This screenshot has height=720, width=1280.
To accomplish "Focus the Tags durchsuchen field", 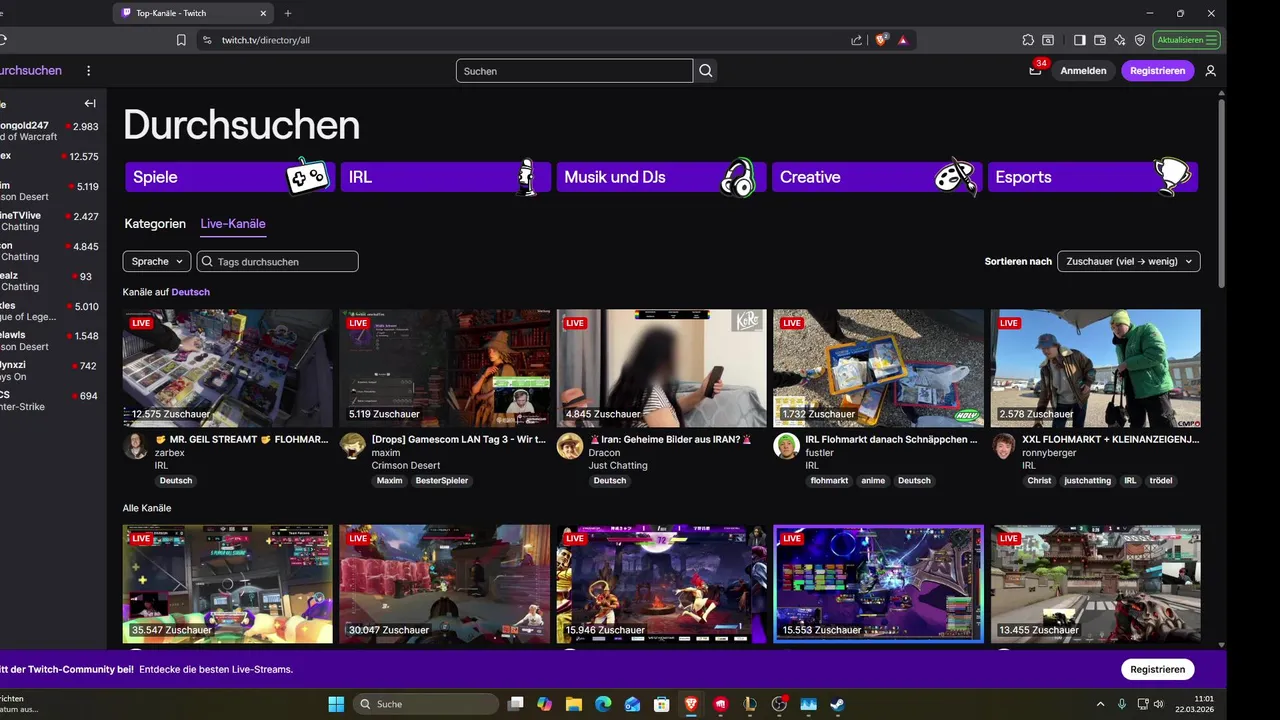I will tap(277, 261).
